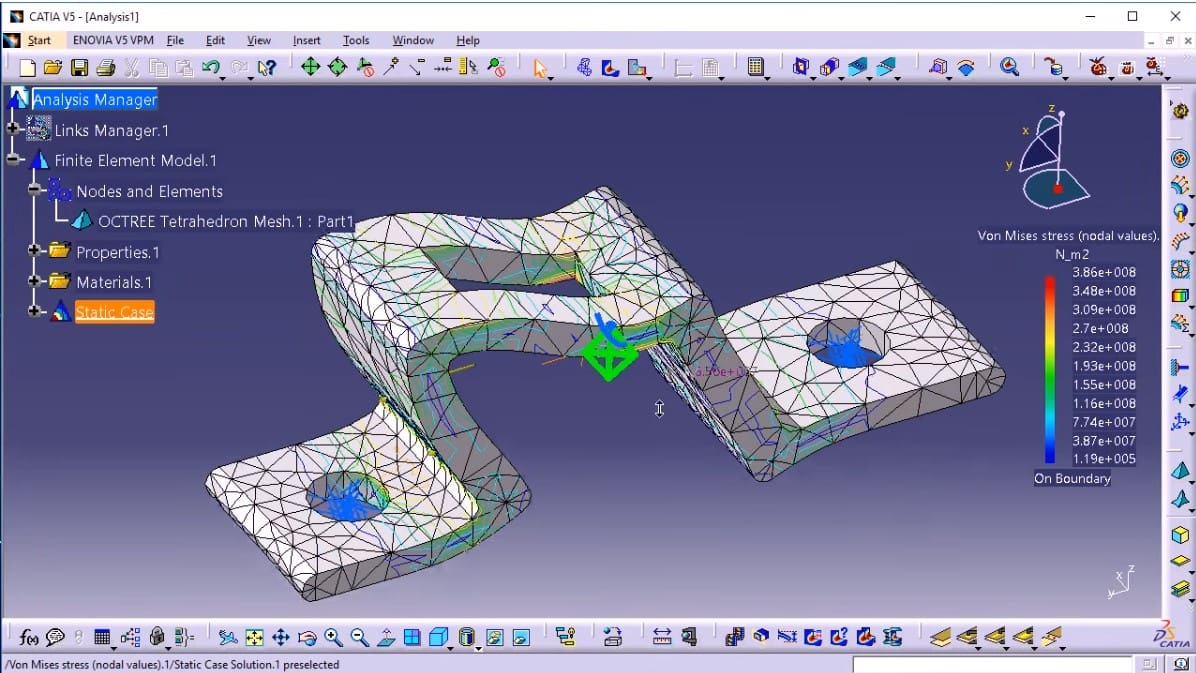Select the Static Case tree item
This screenshot has width=1196, height=673.
point(114,311)
